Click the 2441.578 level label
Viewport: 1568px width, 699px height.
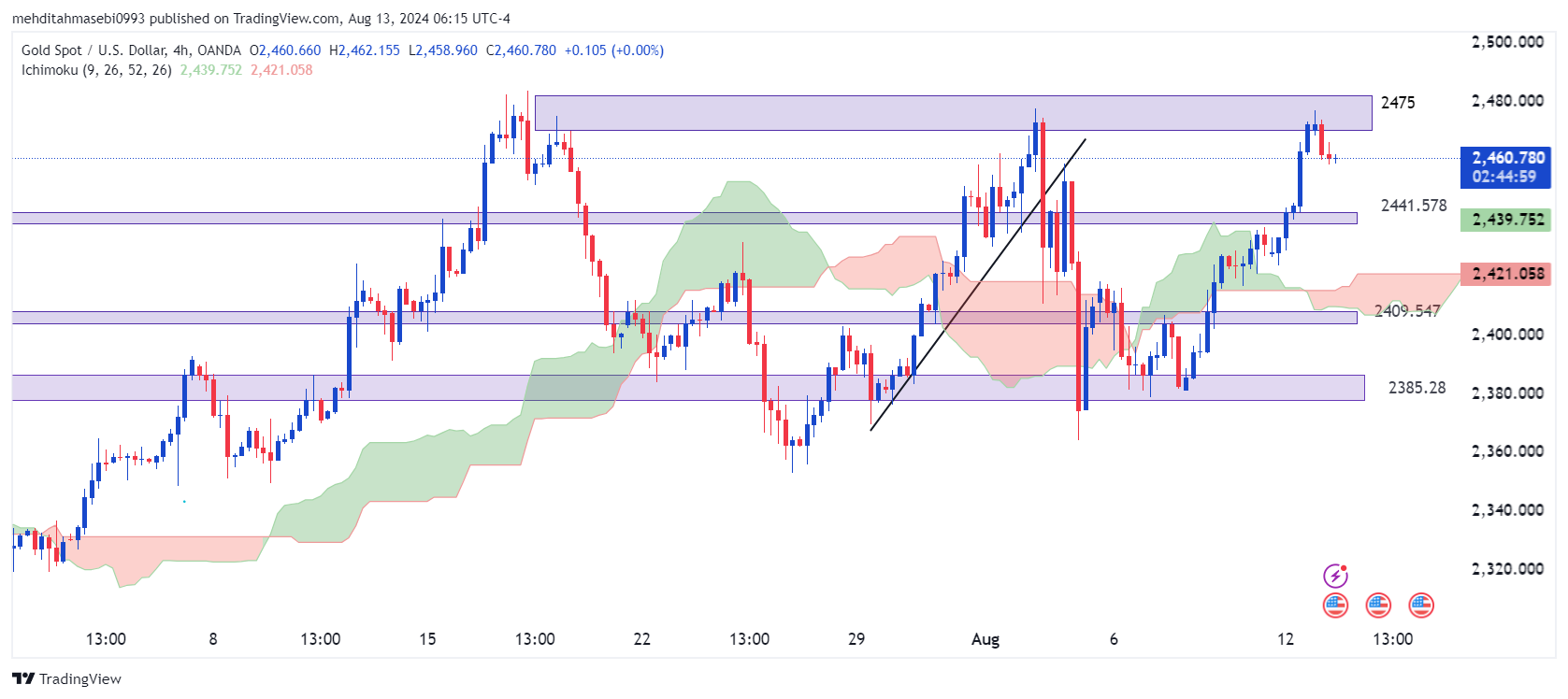pyautogui.click(x=1414, y=206)
